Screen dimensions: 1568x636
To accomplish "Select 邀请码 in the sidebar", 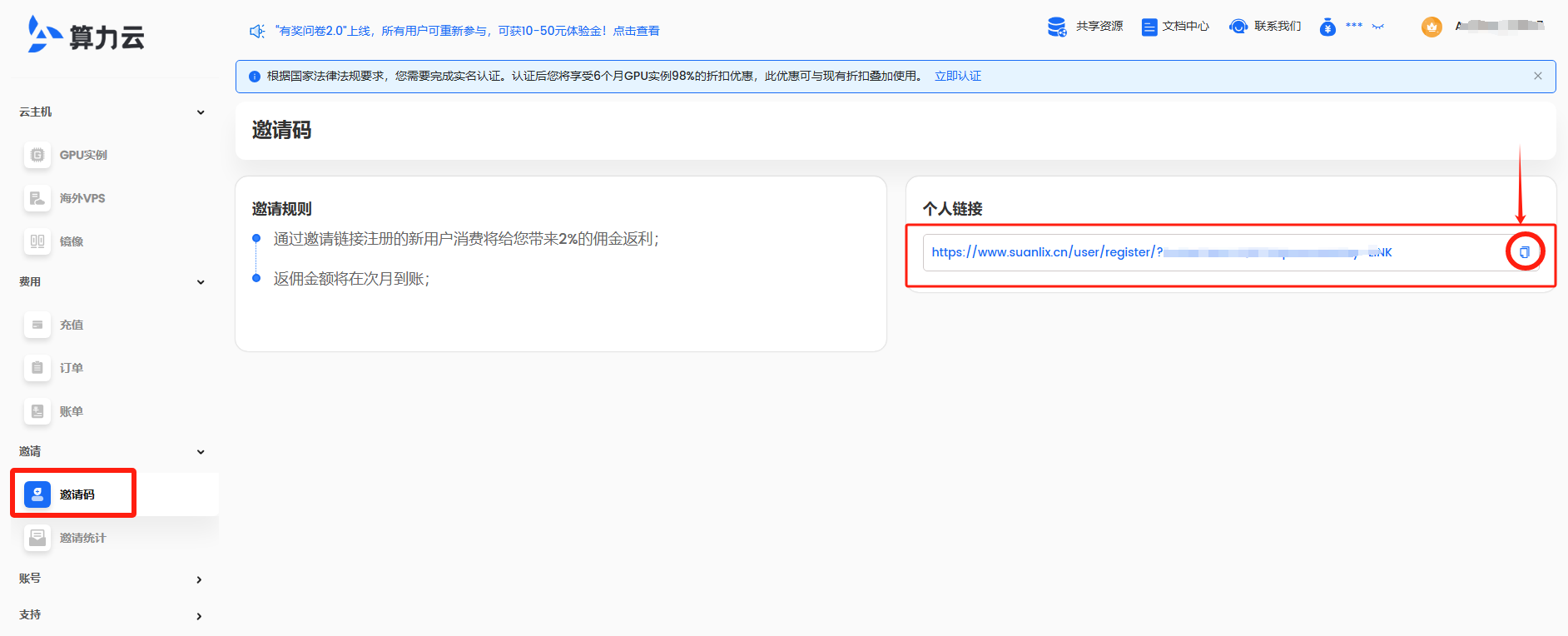I will click(77, 494).
